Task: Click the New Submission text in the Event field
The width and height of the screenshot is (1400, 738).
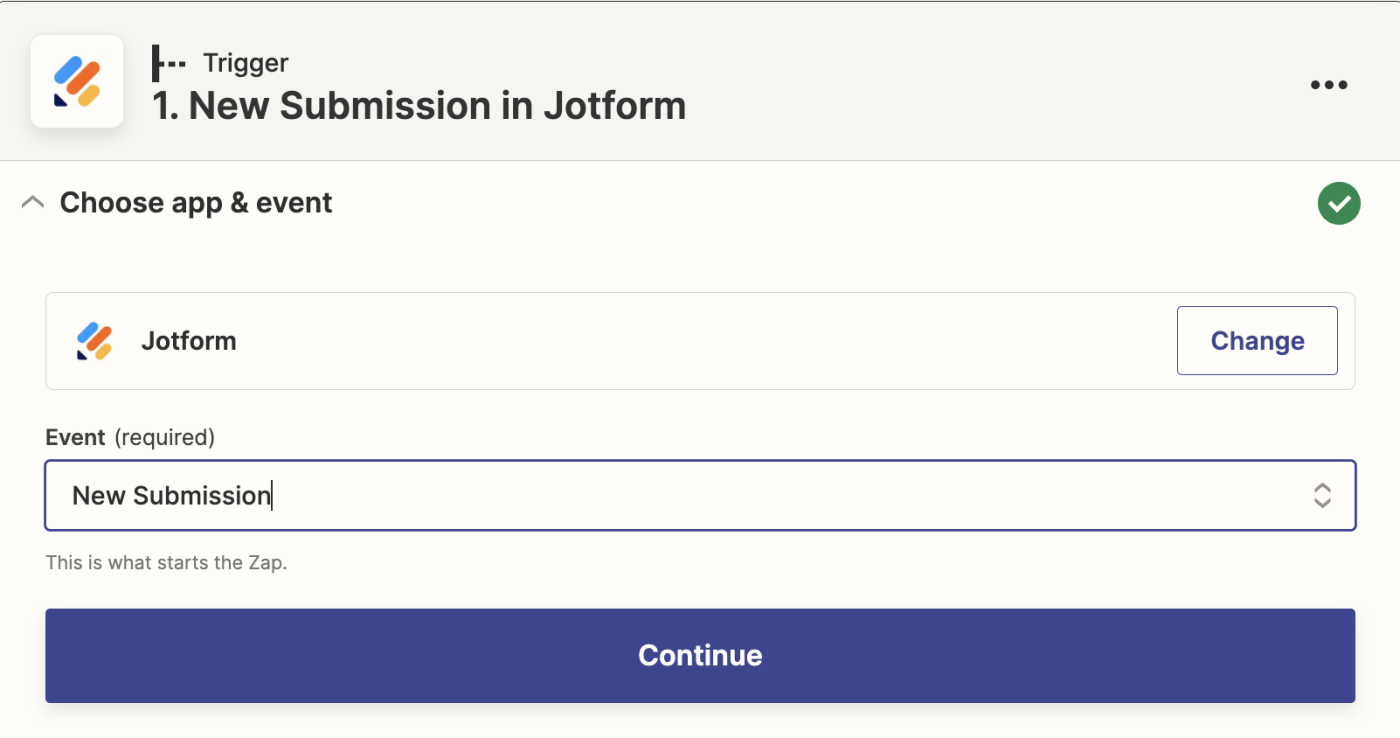Action: coord(171,495)
